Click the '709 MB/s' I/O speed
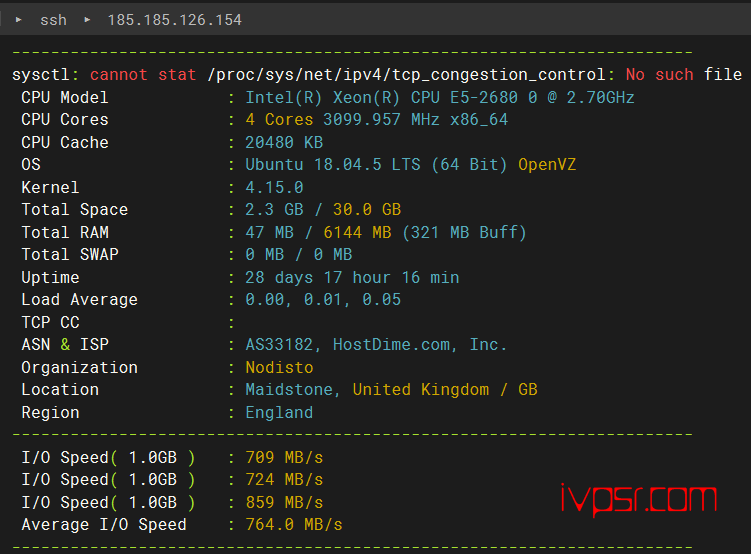 (x=284, y=458)
